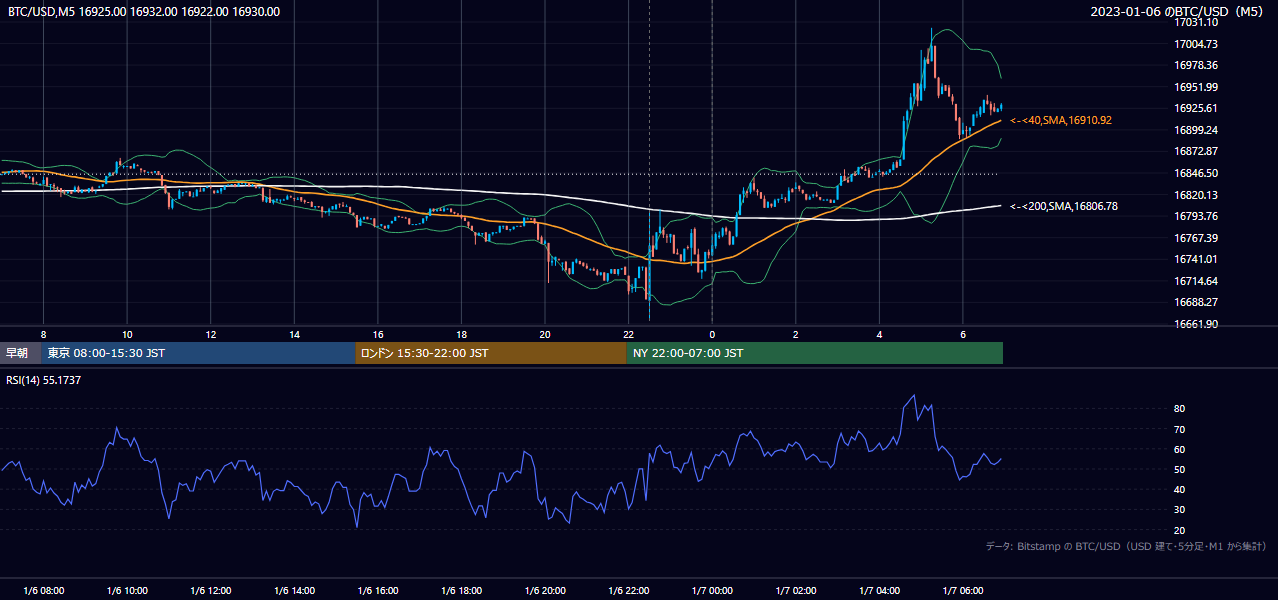The height and width of the screenshot is (600, 1278).
Task: Select the 東京 08:00-15:30 JST session bar
Action: coord(198,353)
